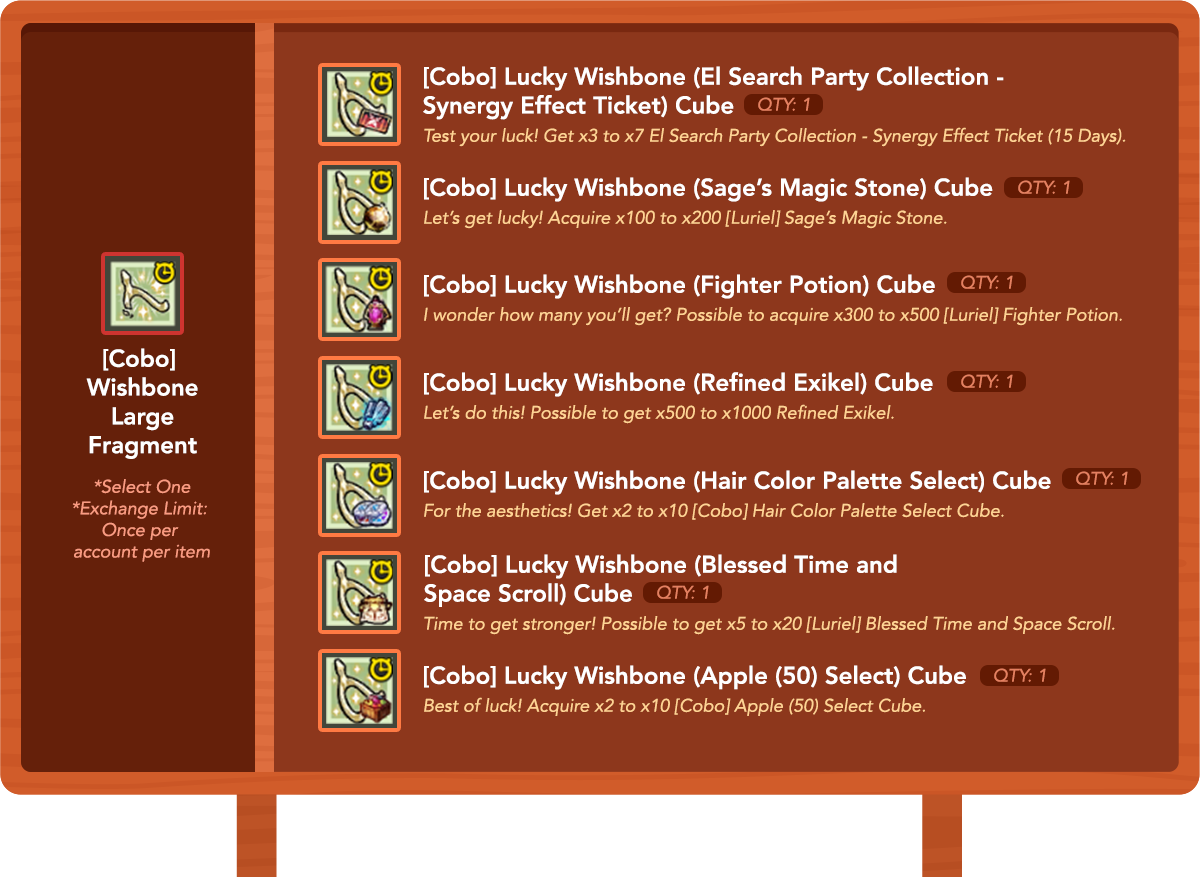Select the Synergy Effect Ticket Cube icon
Image resolution: width=1200 pixels, height=877 pixels.
tap(359, 105)
